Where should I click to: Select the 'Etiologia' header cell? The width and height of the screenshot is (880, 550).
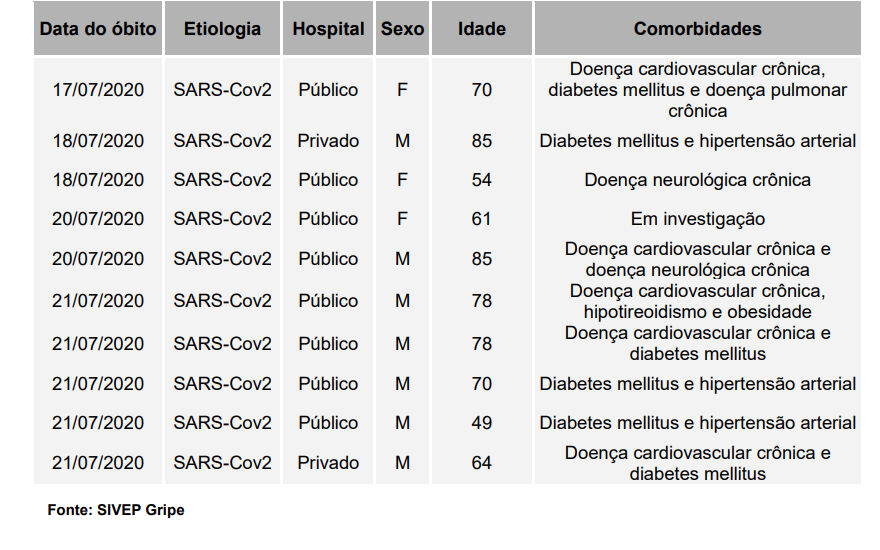222,29
